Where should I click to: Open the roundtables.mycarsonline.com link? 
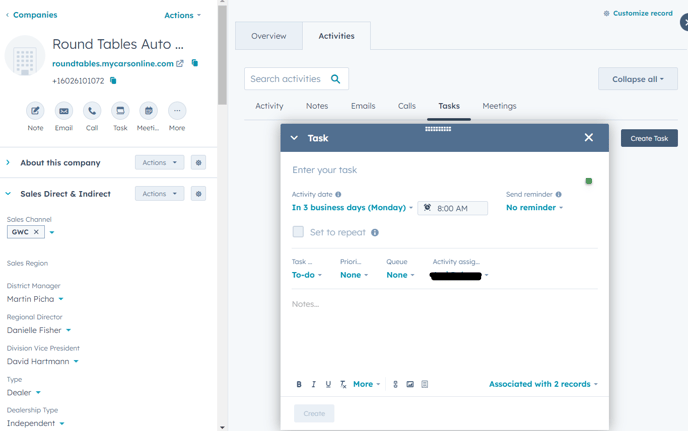113,64
